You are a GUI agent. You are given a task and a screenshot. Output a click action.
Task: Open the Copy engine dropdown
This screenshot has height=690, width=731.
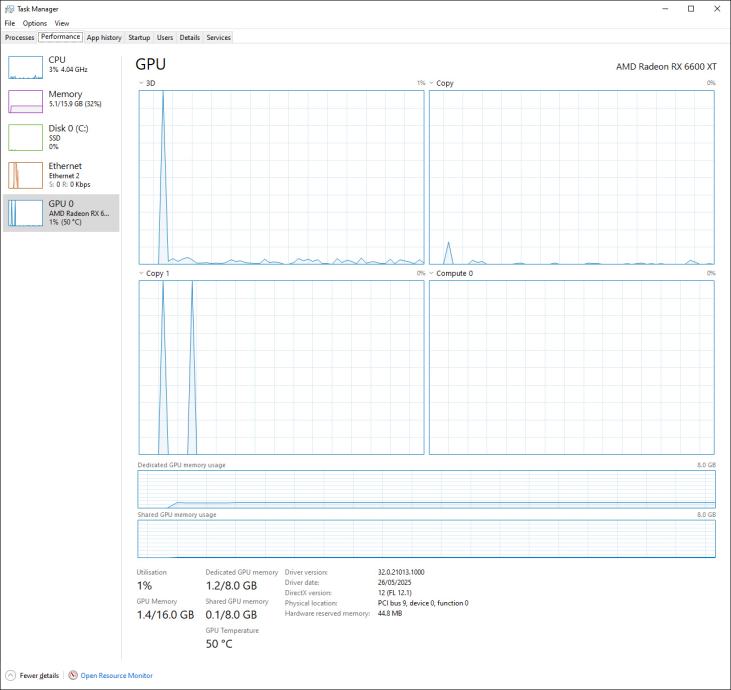coord(432,83)
